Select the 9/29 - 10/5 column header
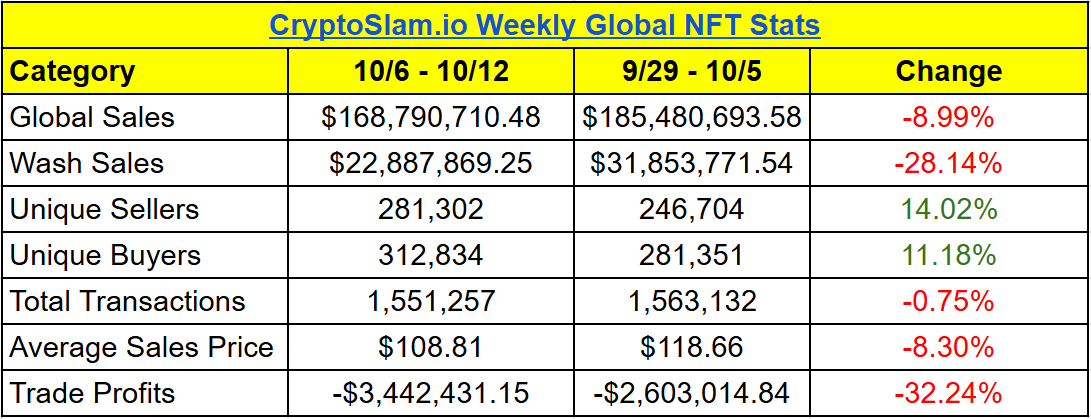This screenshot has width=1091, height=419. coord(692,71)
